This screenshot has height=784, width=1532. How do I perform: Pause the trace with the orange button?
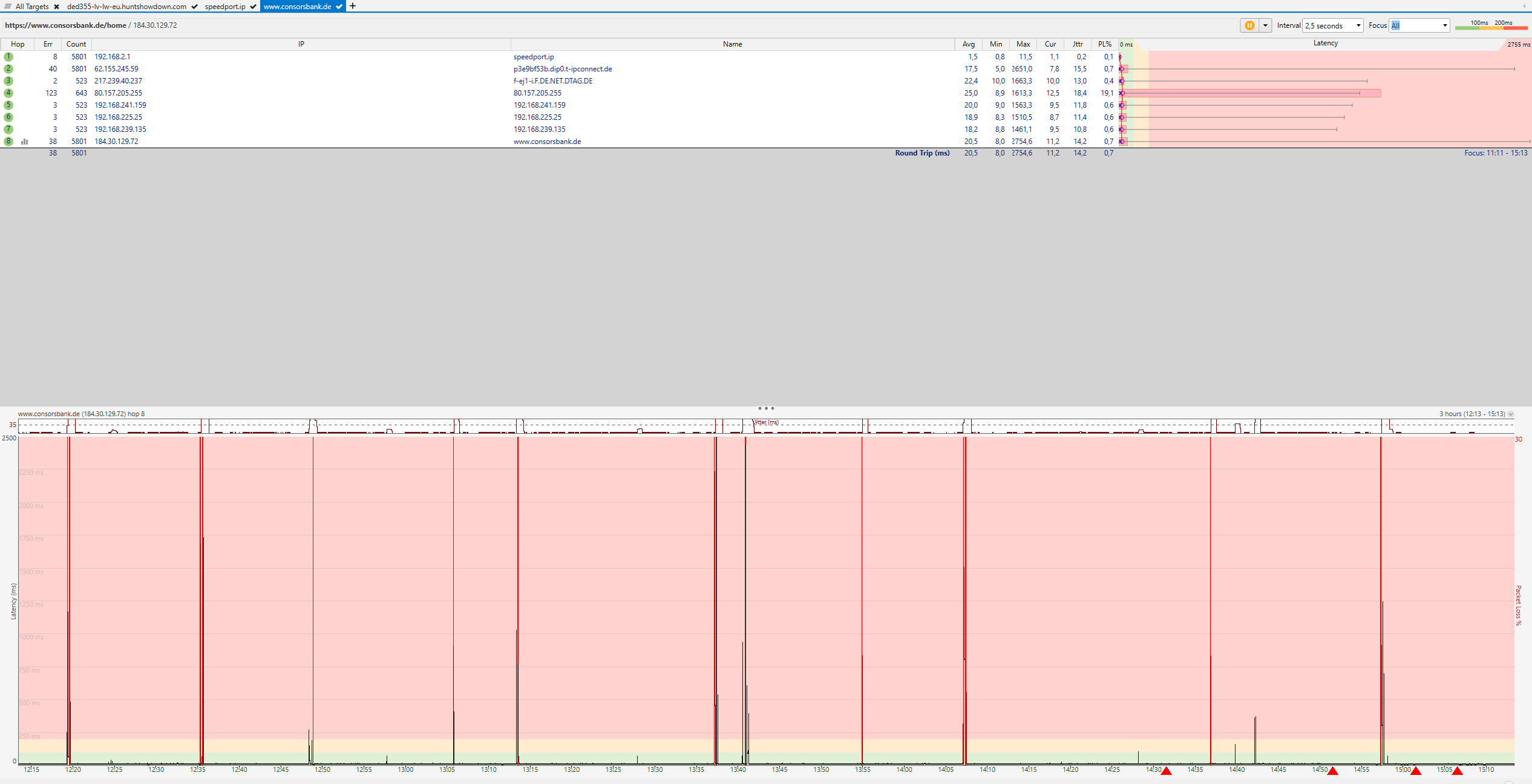click(x=1249, y=25)
